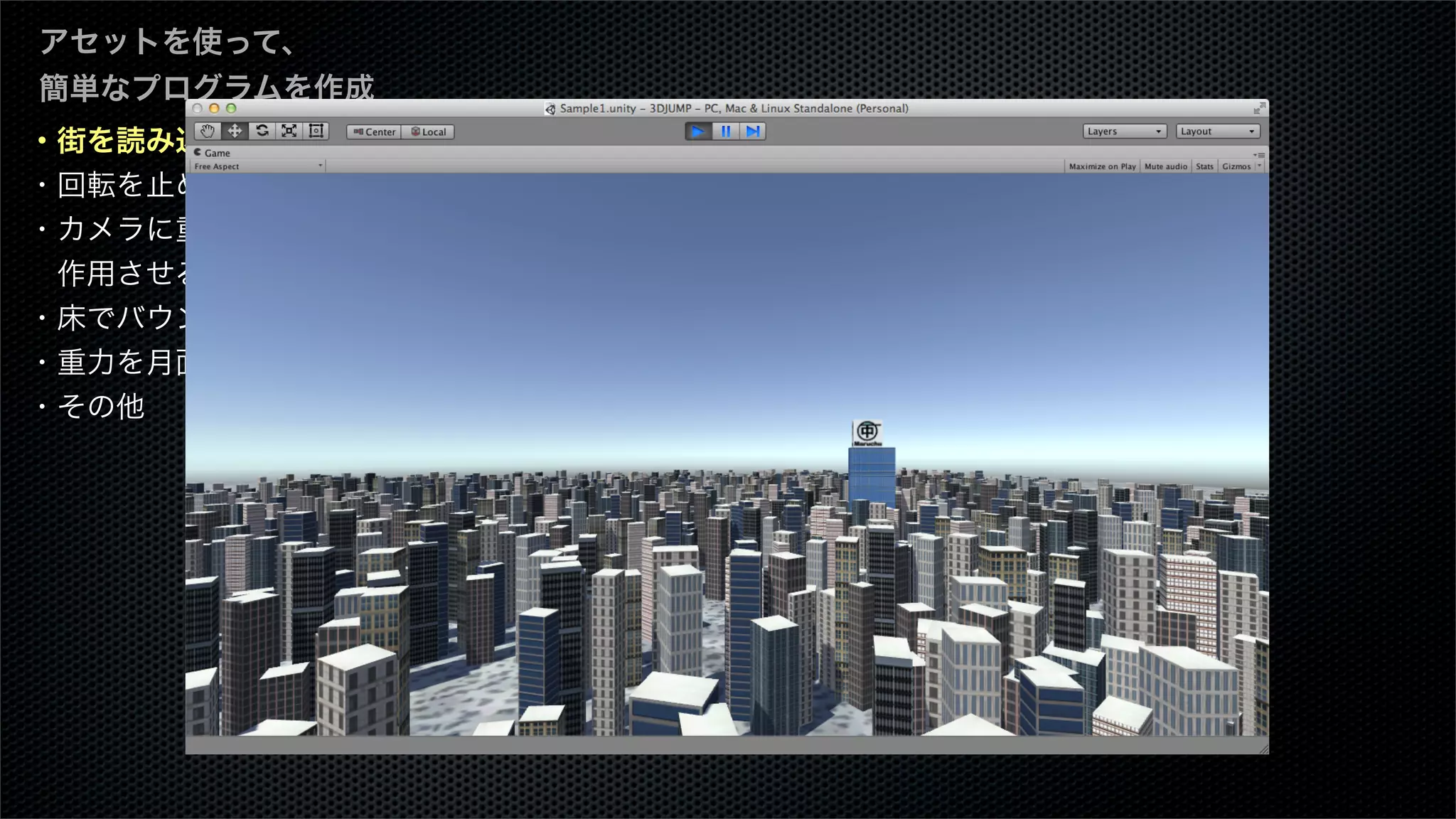1456x819 pixels.
Task: Open the Gizmos dropdown arrow
Action: [x=1260, y=166]
